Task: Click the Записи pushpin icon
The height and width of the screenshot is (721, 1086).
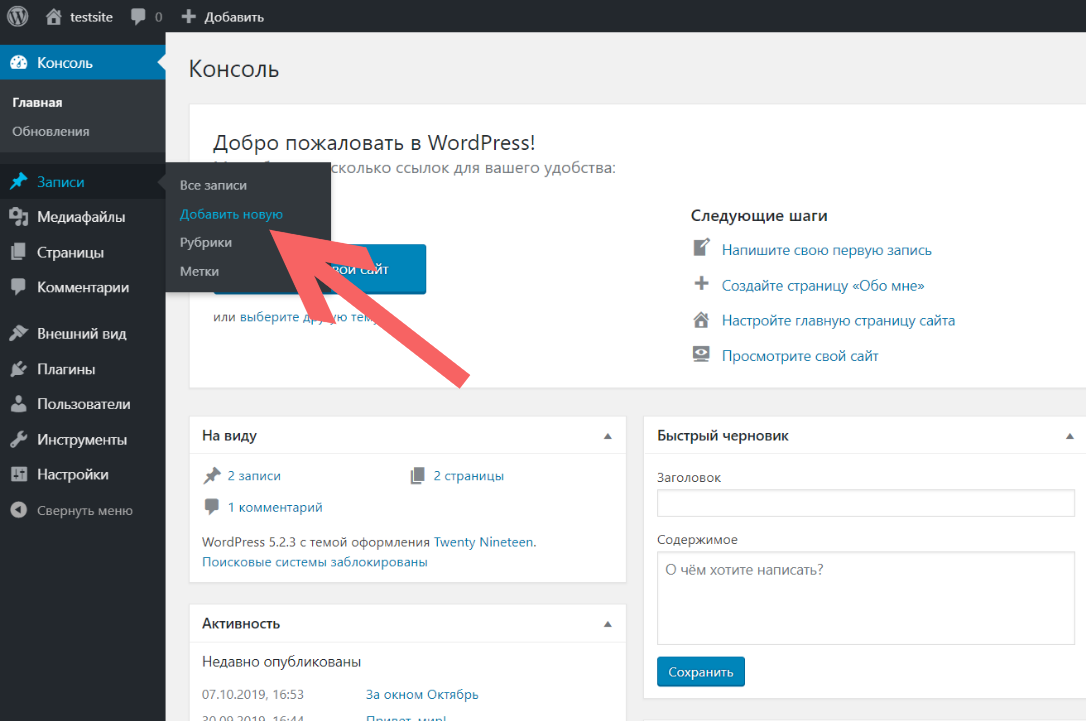Action: 19,181
